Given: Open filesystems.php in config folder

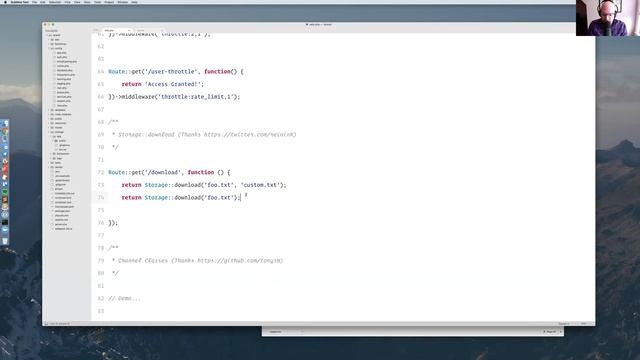Looking at the screenshot, I should [66, 75].
